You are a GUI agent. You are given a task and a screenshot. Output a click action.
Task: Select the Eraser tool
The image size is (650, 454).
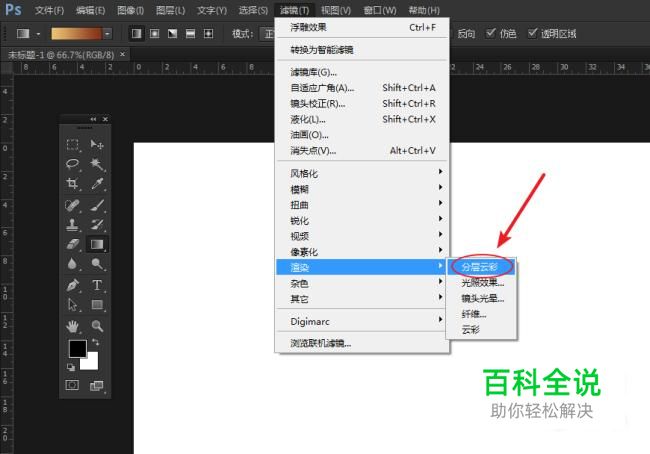[x=73, y=244]
